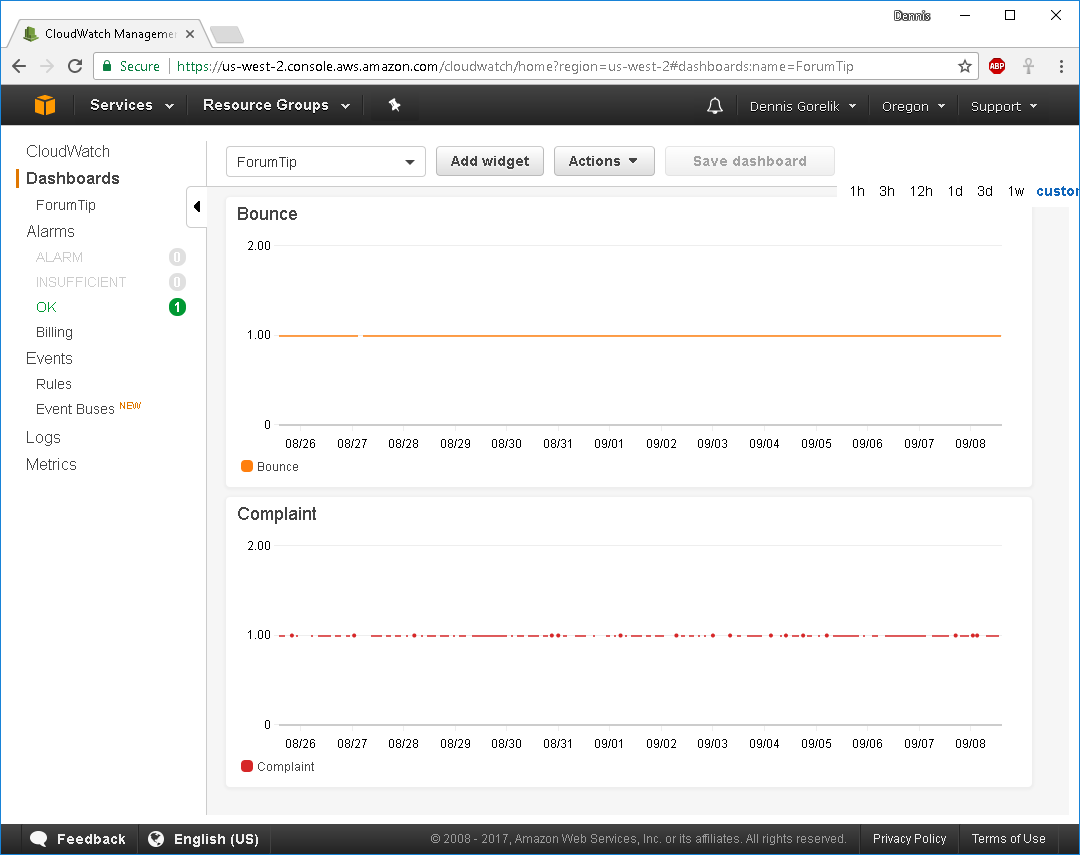Screen dimensions: 1080x855
Task: Click the browser back arrow
Action: [x=19, y=66]
